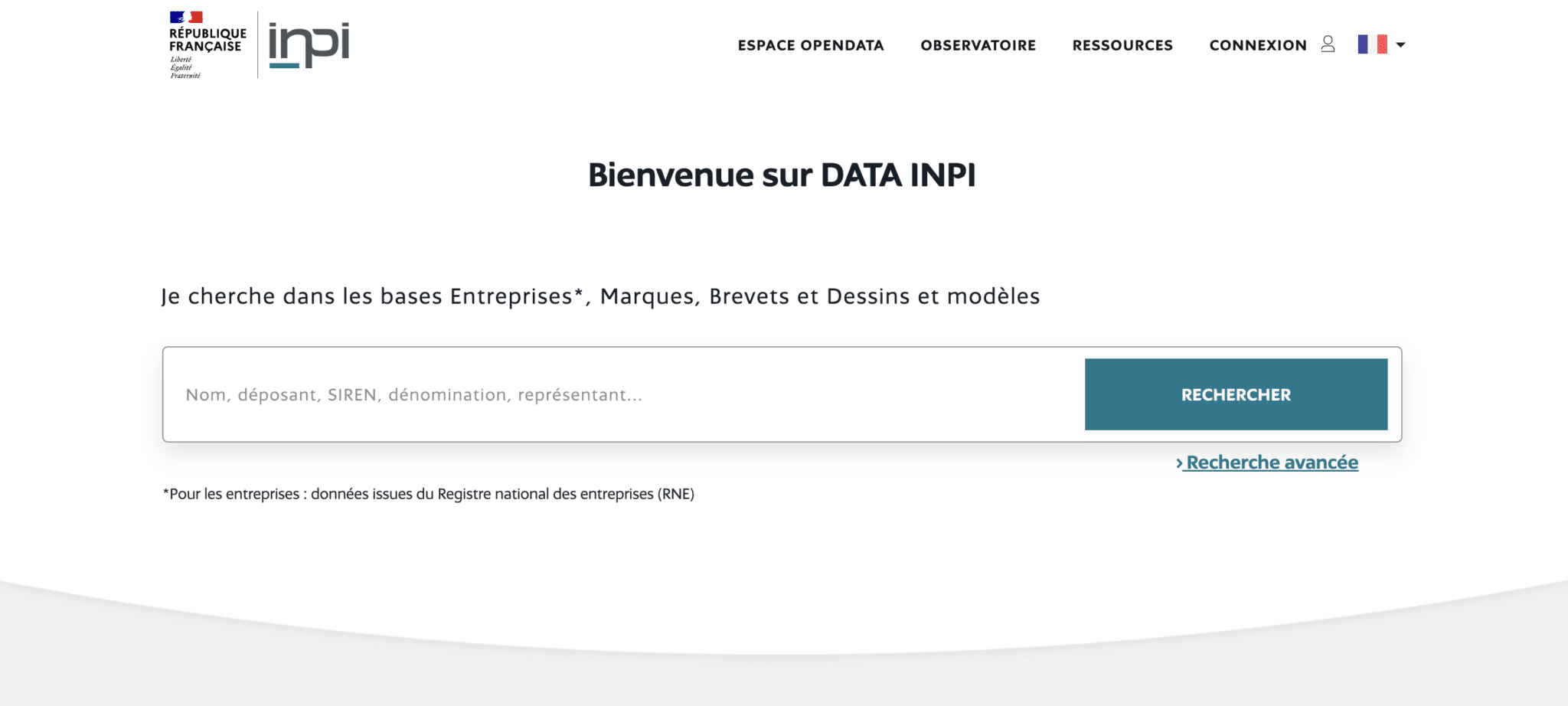Click the Bienvenue sur DATA INPI heading
The height and width of the screenshot is (706, 1568).
[782, 175]
